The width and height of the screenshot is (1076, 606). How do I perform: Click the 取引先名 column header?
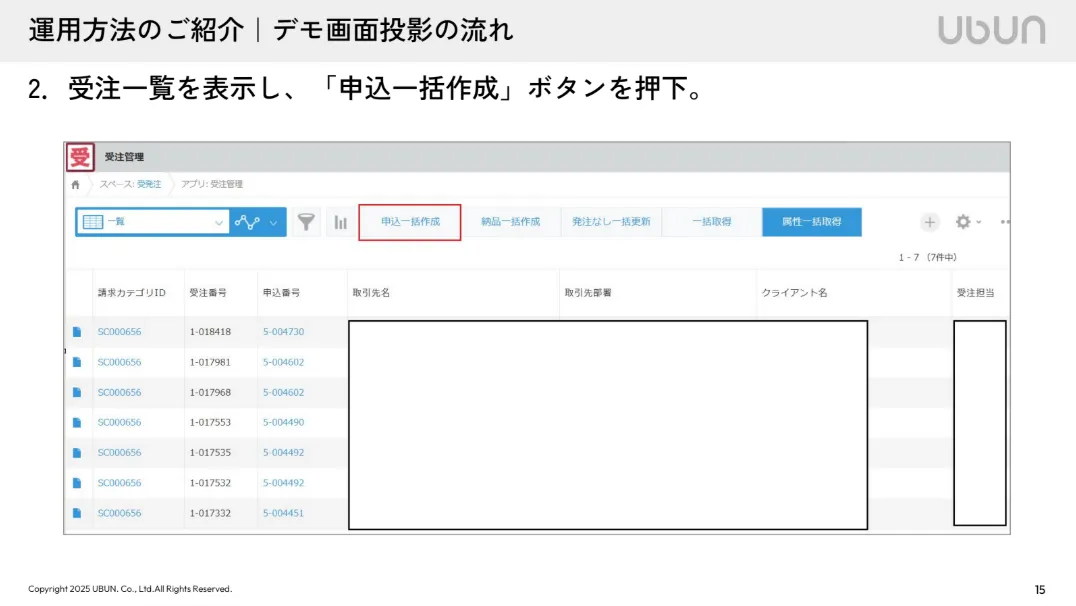tap(371, 292)
